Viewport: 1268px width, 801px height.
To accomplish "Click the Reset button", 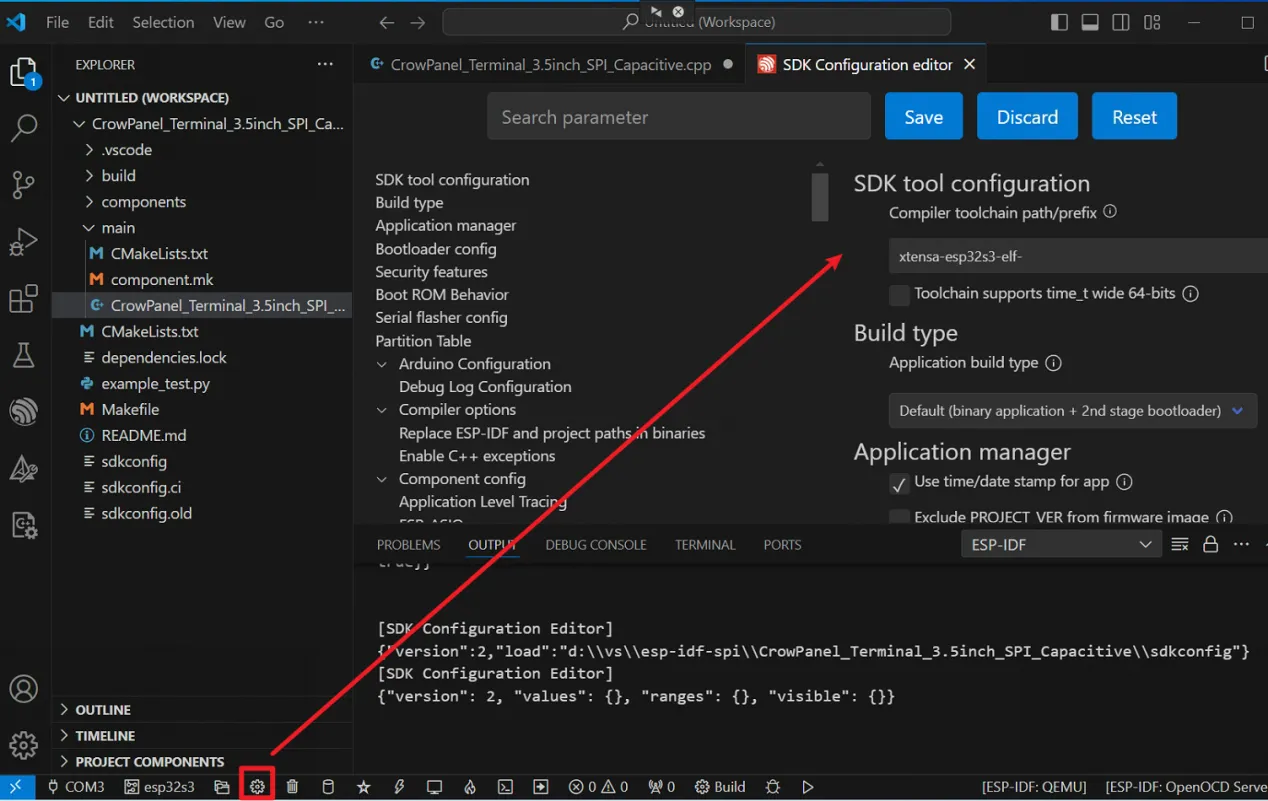I will (x=1134, y=117).
